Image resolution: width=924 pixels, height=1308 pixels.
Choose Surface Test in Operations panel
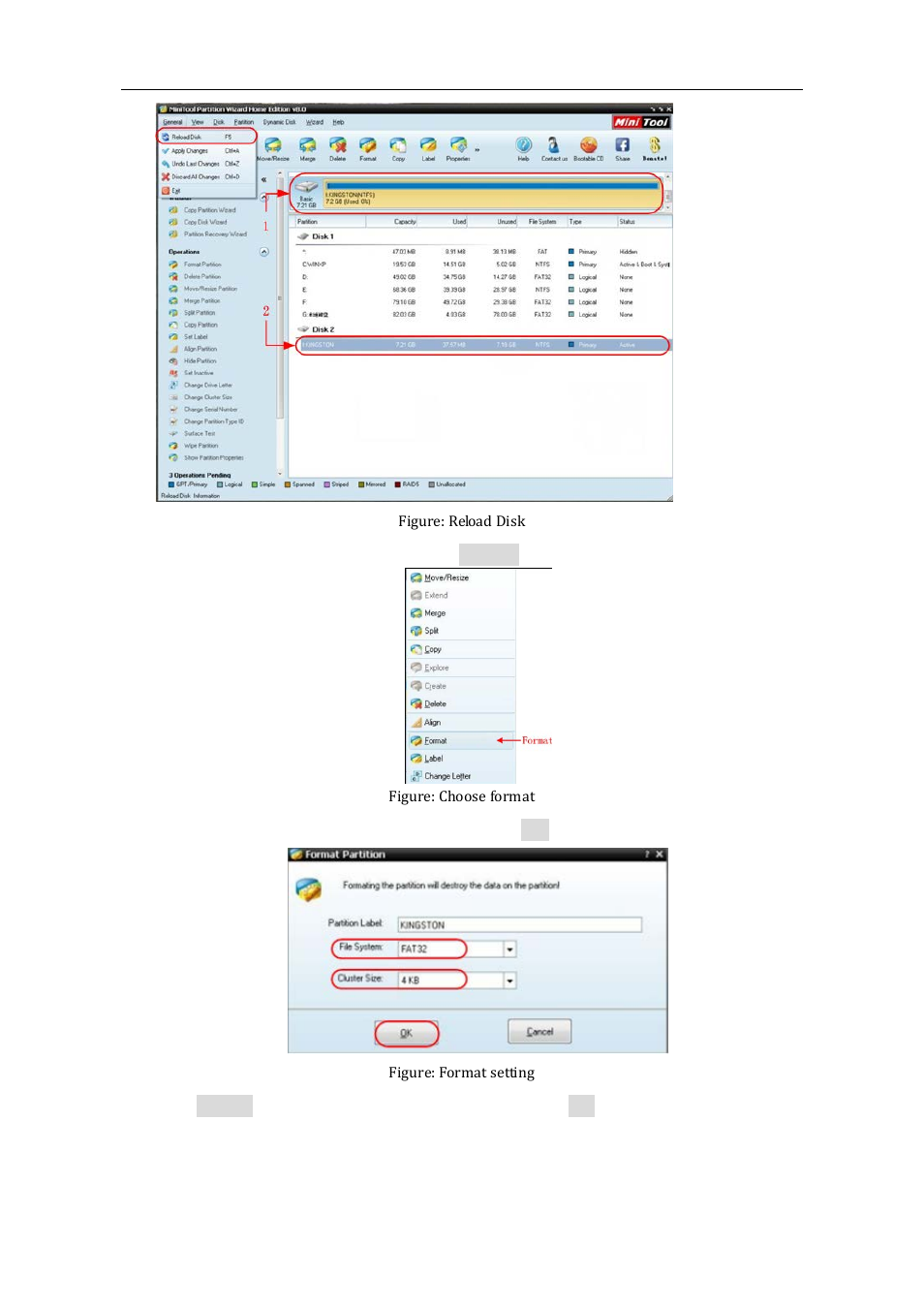(x=200, y=434)
